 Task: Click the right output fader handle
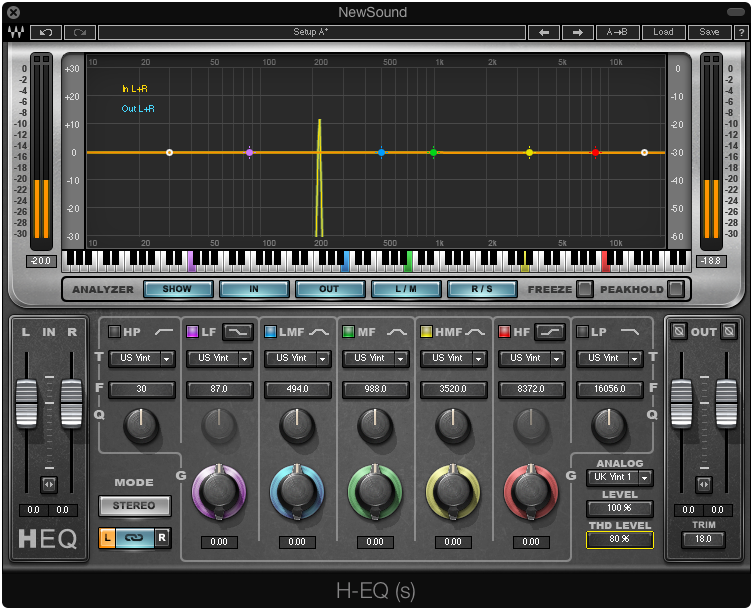[727, 403]
